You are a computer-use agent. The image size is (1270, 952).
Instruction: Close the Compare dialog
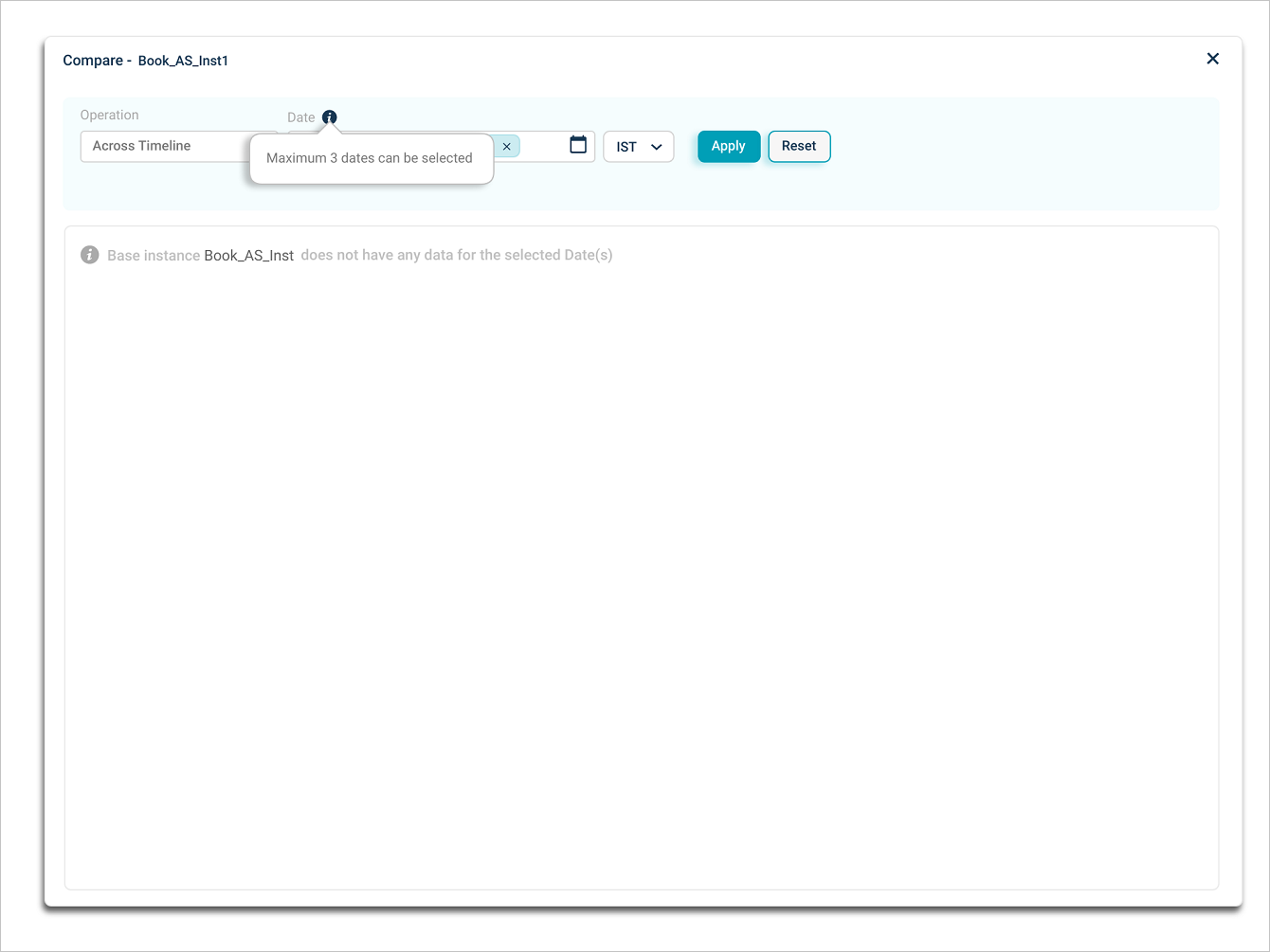coord(1212,59)
